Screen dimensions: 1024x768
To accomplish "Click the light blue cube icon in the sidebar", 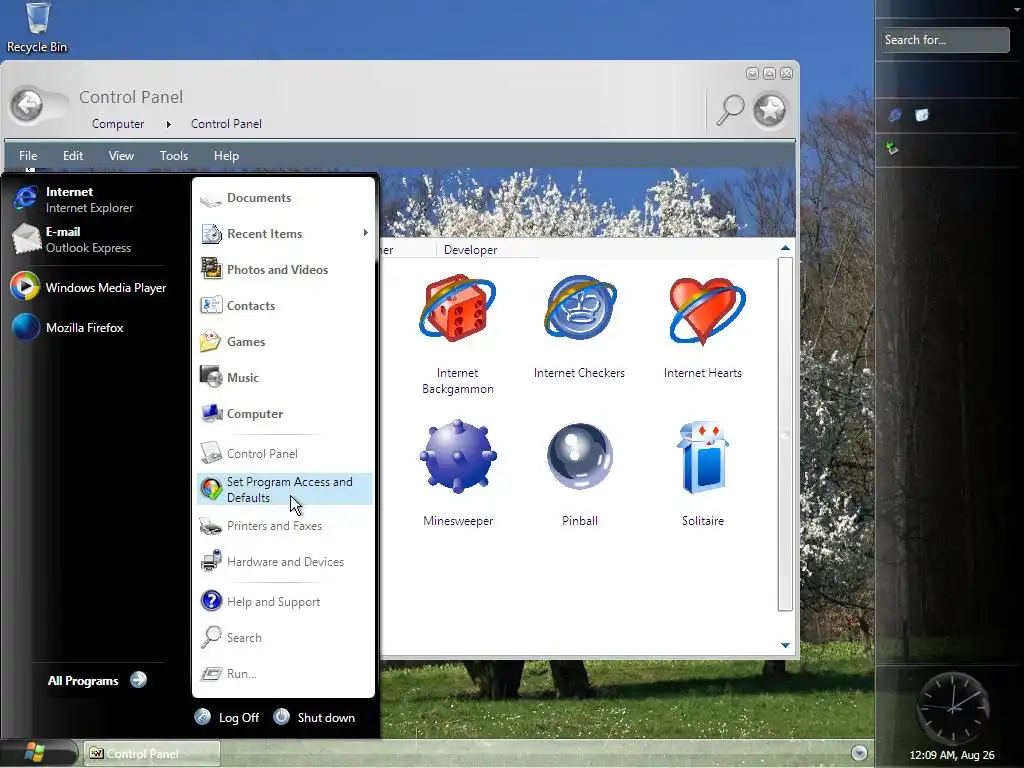I will click(921, 115).
